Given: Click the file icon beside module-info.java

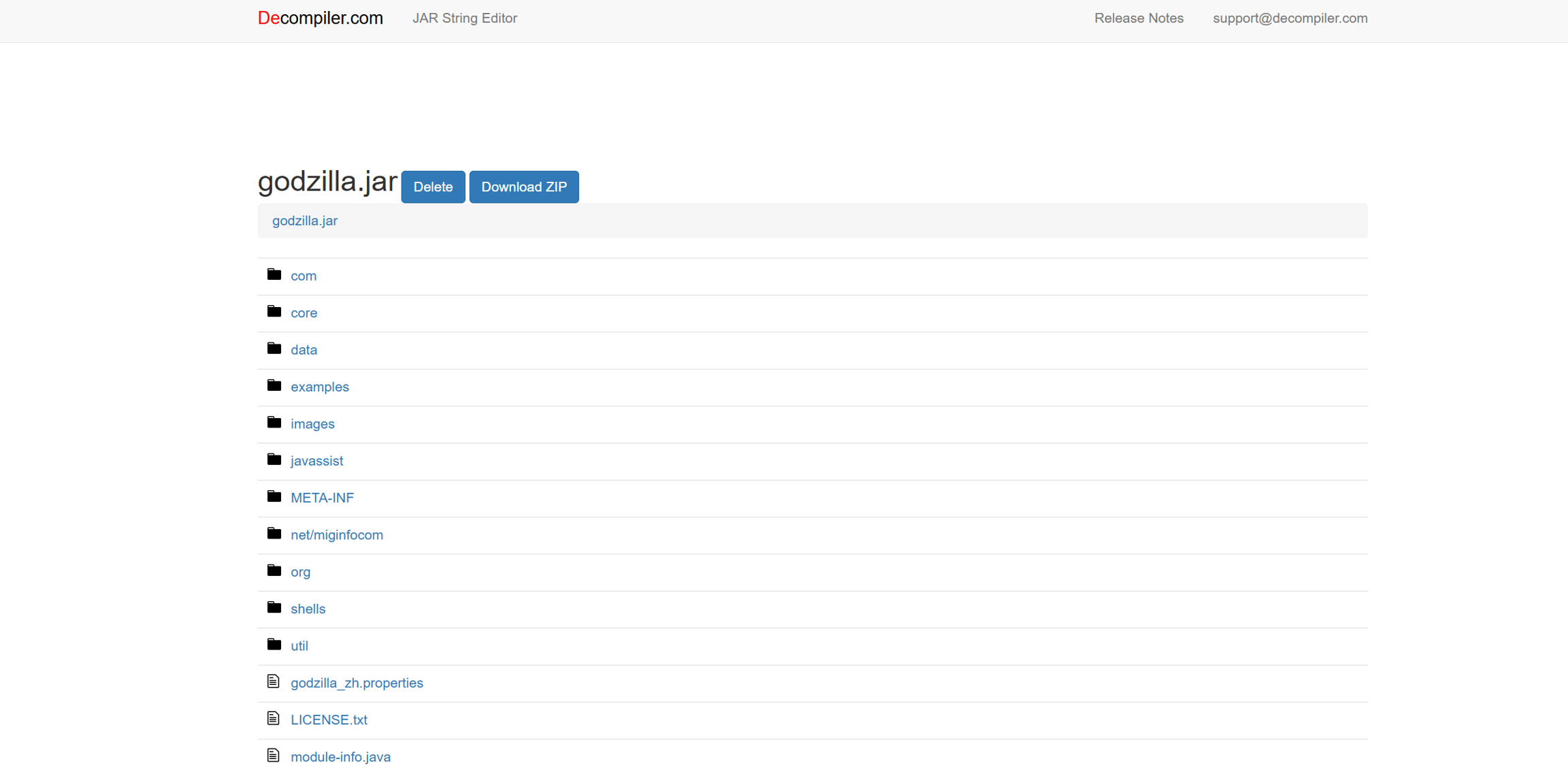Looking at the screenshot, I should [273, 756].
